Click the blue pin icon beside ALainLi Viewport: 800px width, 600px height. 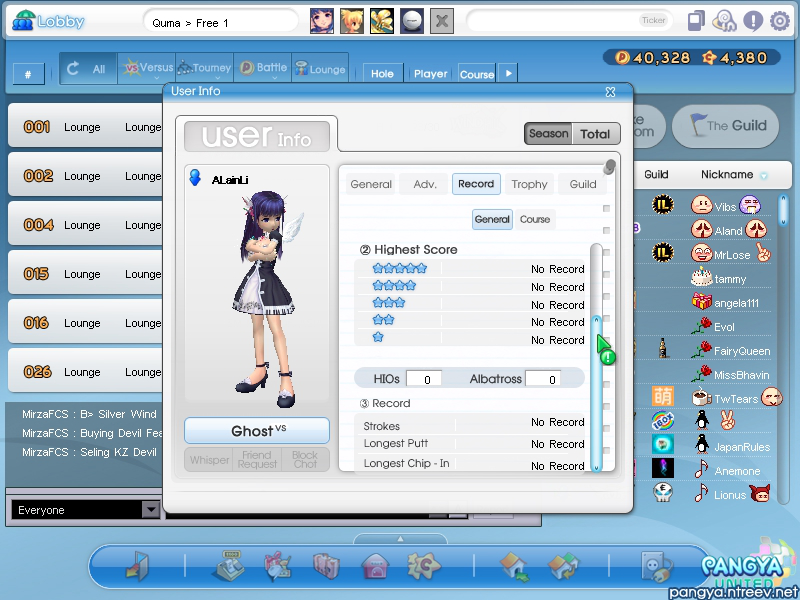click(x=195, y=178)
